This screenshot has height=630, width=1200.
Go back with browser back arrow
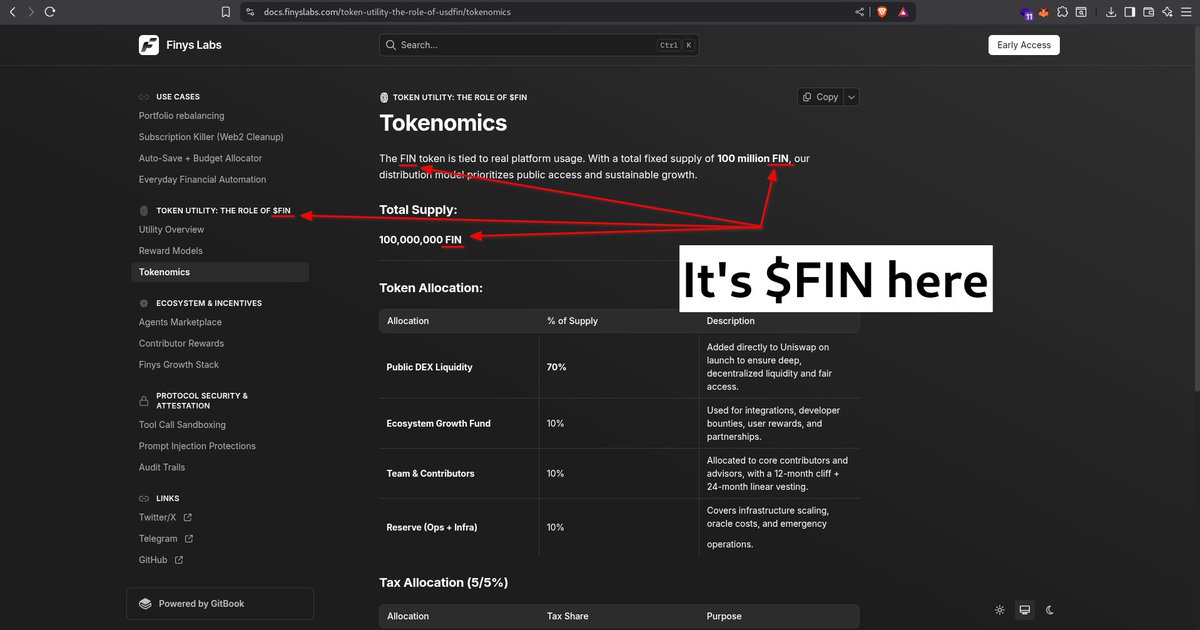point(12,12)
